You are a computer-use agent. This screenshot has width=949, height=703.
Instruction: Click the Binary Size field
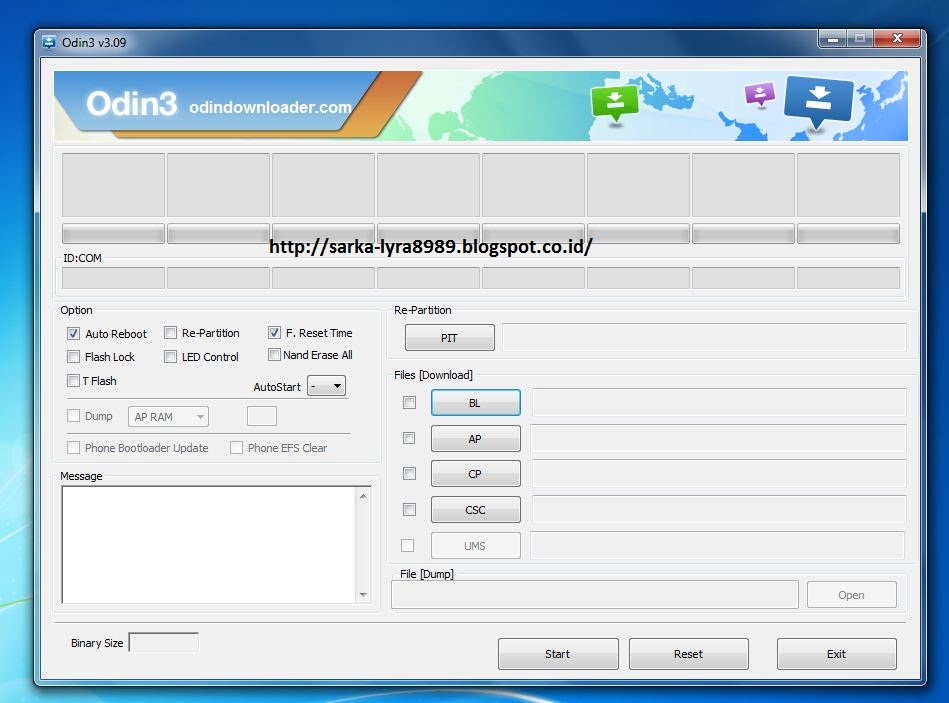pyautogui.click(x=163, y=643)
